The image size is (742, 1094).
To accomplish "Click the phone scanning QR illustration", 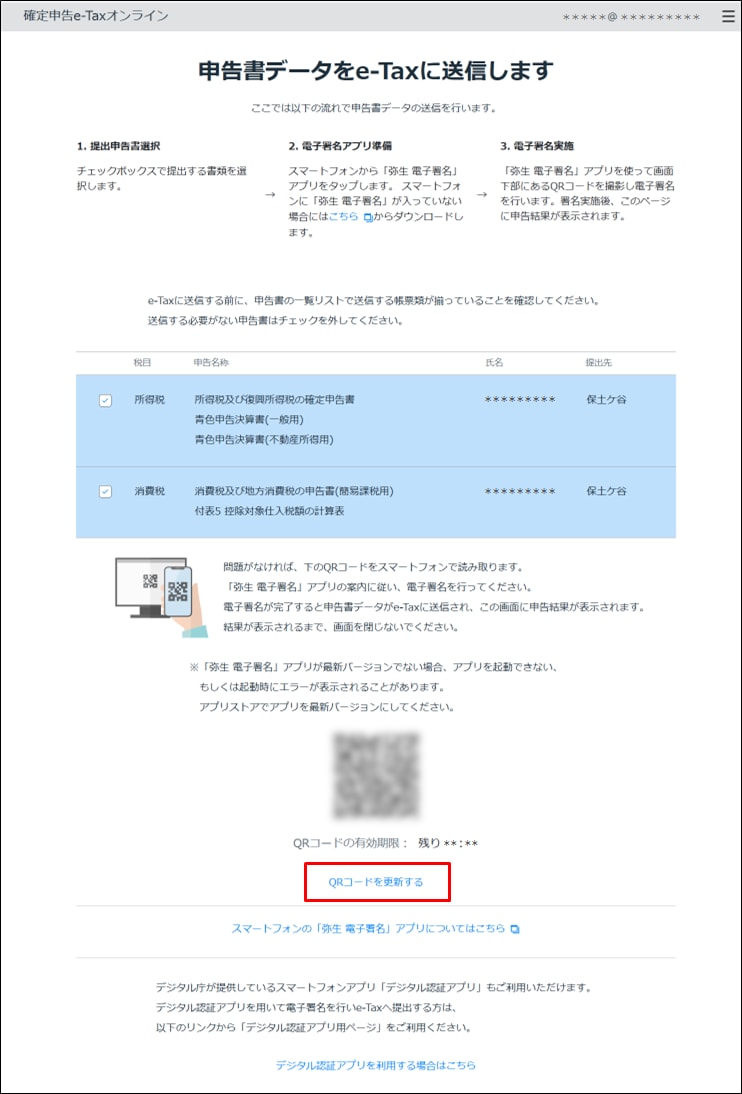I will click(161, 597).
